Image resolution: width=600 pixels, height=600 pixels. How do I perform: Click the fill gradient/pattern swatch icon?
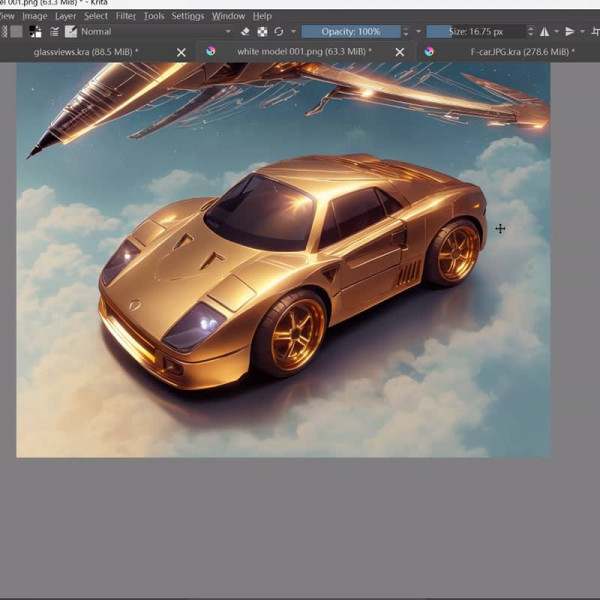point(16,32)
